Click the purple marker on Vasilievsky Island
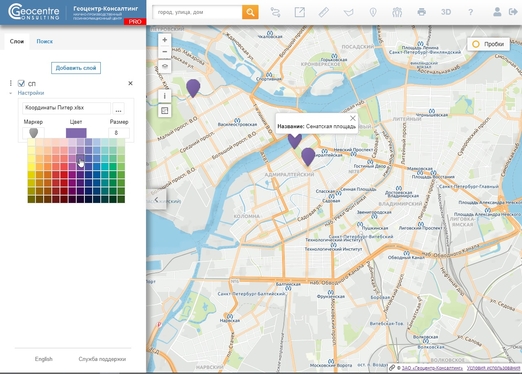This screenshot has width=522, height=374. coord(193,88)
